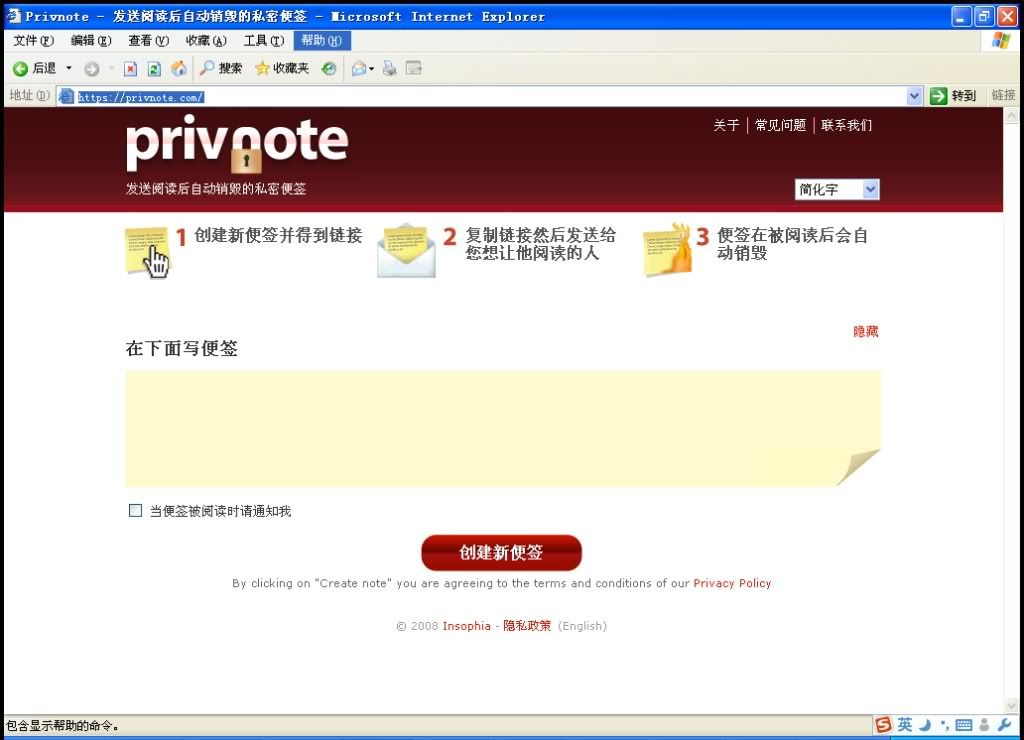The width and height of the screenshot is (1024, 740).
Task: Go to the Home page icon
Action: [178, 69]
